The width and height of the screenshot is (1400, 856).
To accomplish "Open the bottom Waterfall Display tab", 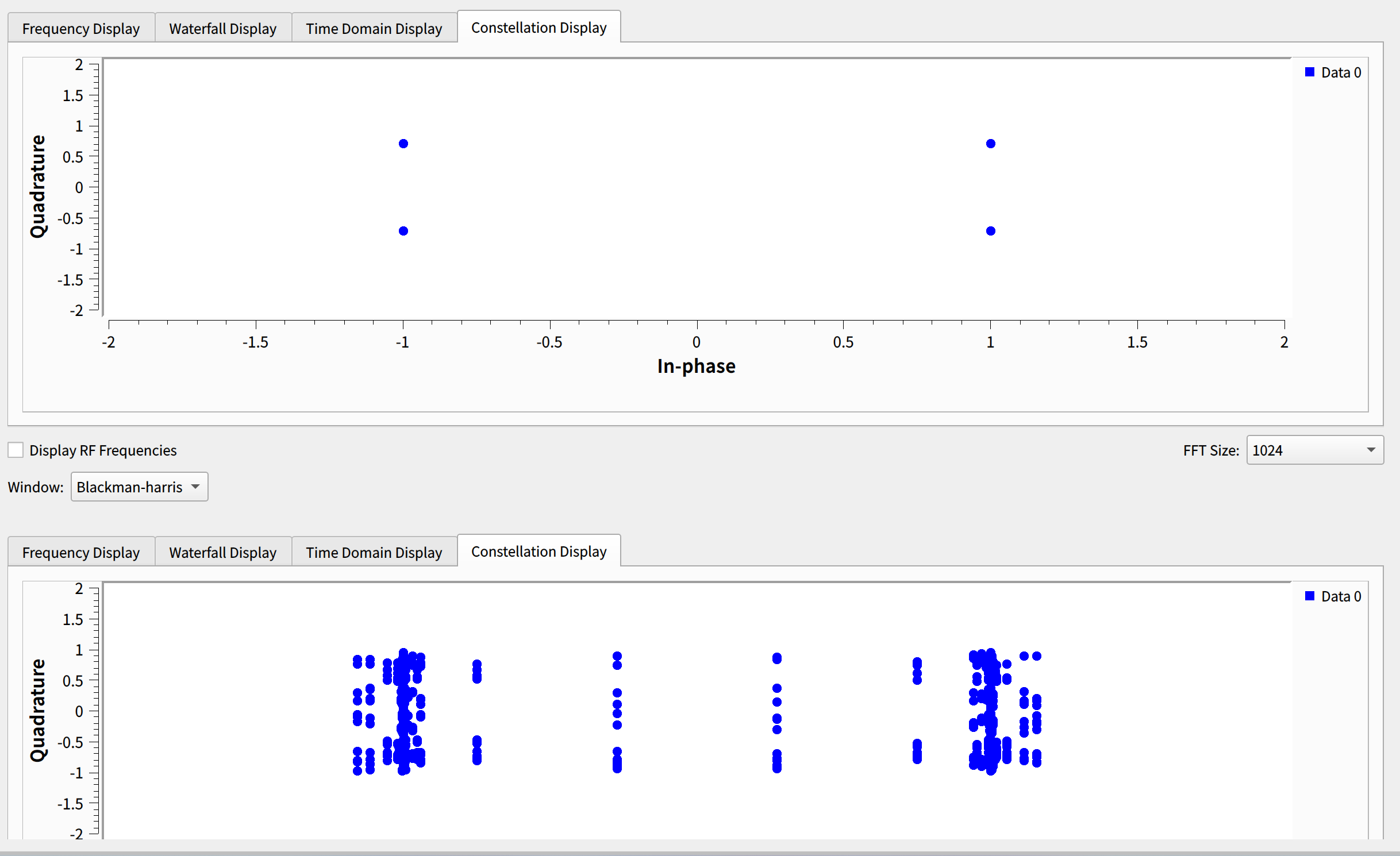I will point(223,552).
